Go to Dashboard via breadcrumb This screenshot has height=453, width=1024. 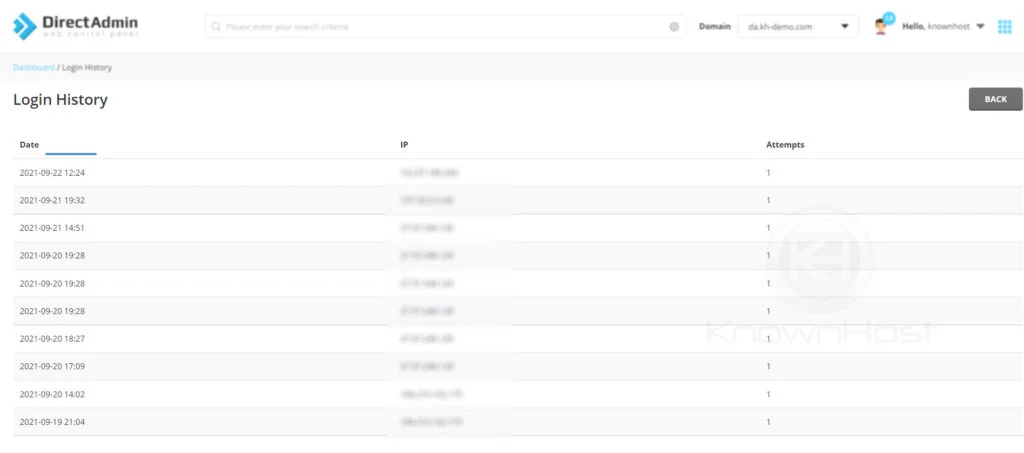33,67
